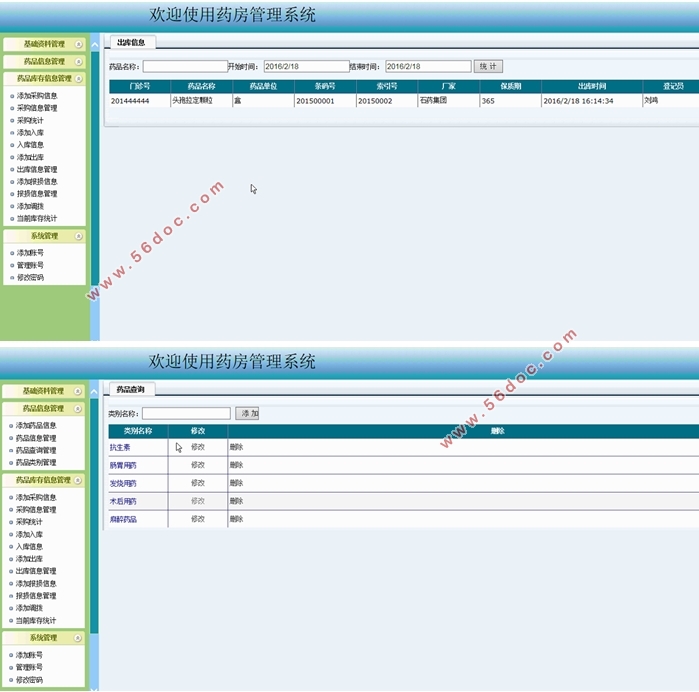Click the 开始时间 date field
The image size is (699, 692).
pyautogui.click(x=306, y=66)
